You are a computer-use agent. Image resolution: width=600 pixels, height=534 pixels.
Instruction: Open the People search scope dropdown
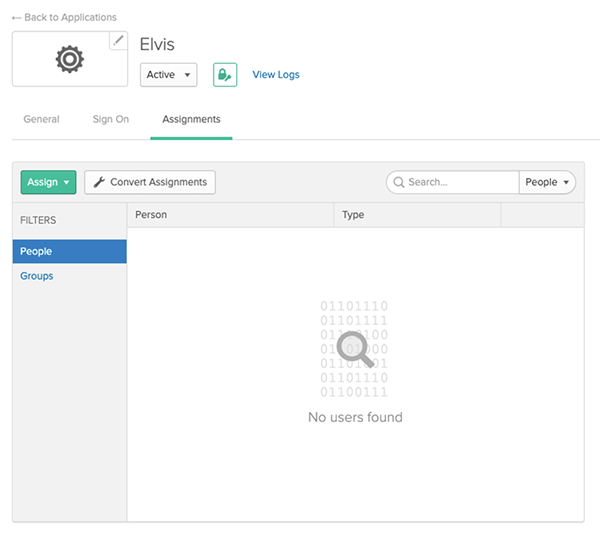(547, 182)
